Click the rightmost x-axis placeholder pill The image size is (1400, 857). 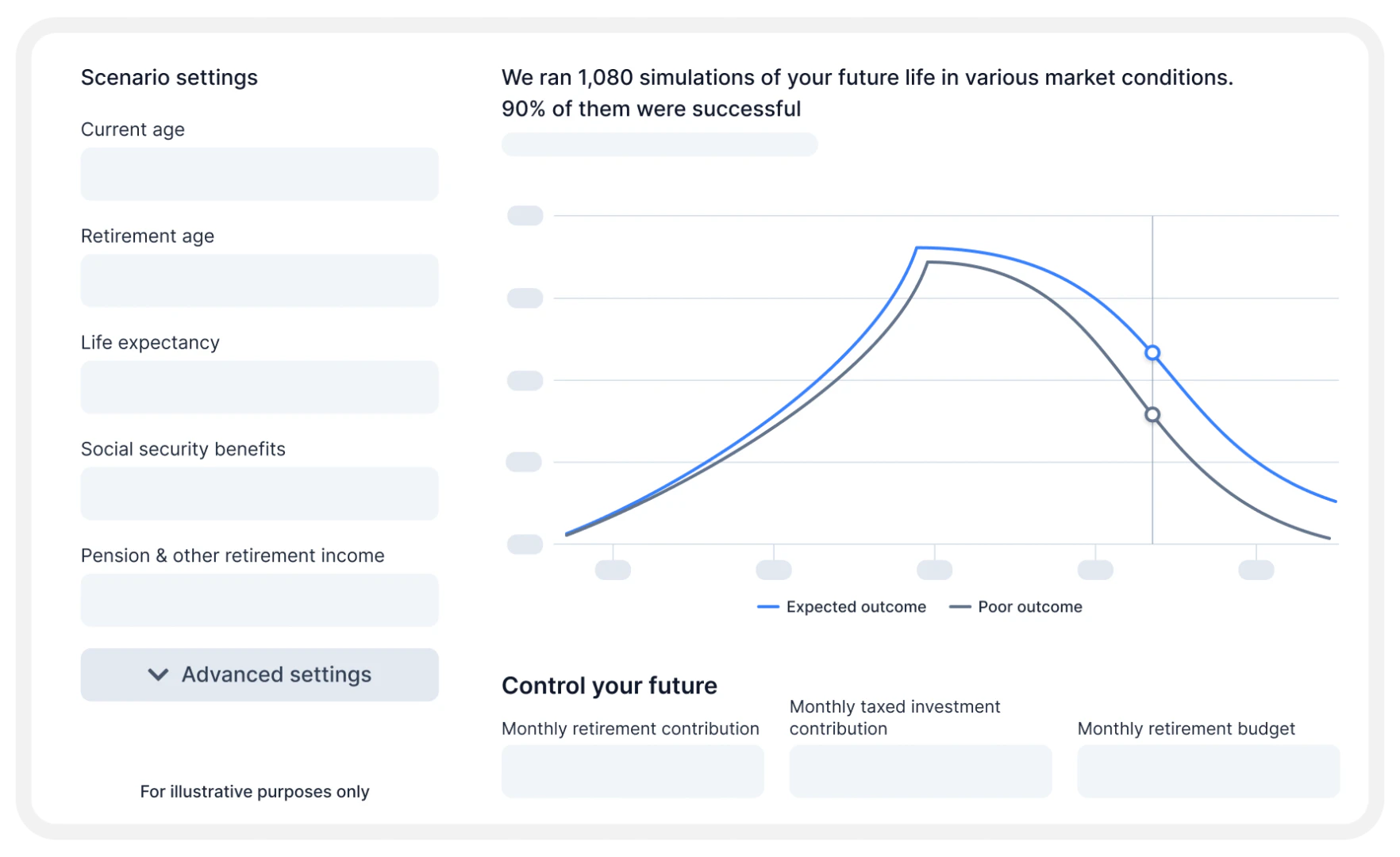tap(1256, 569)
